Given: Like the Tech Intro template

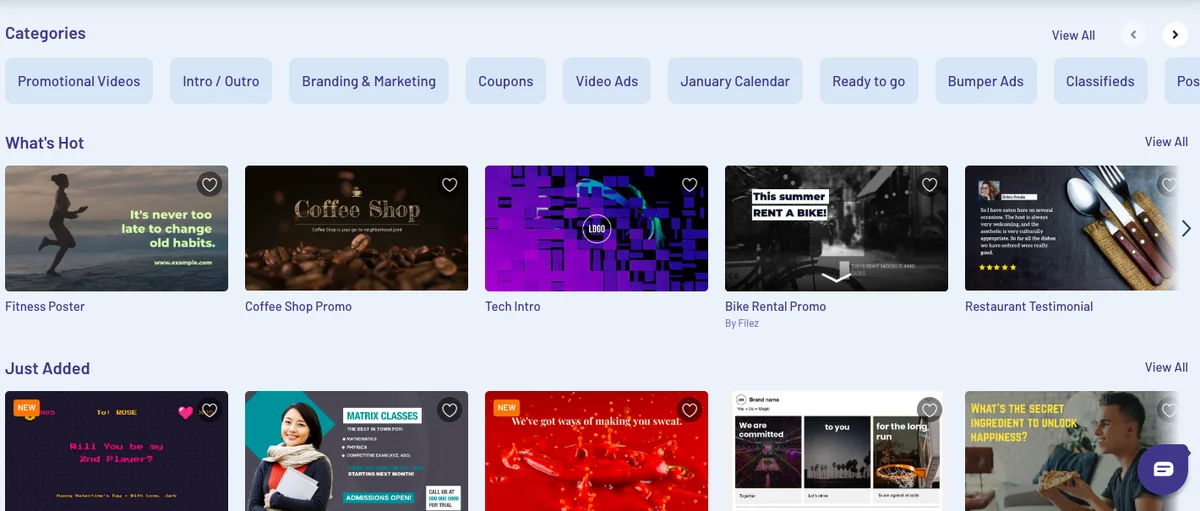Looking at the screenshot, I should click(689, 185).
